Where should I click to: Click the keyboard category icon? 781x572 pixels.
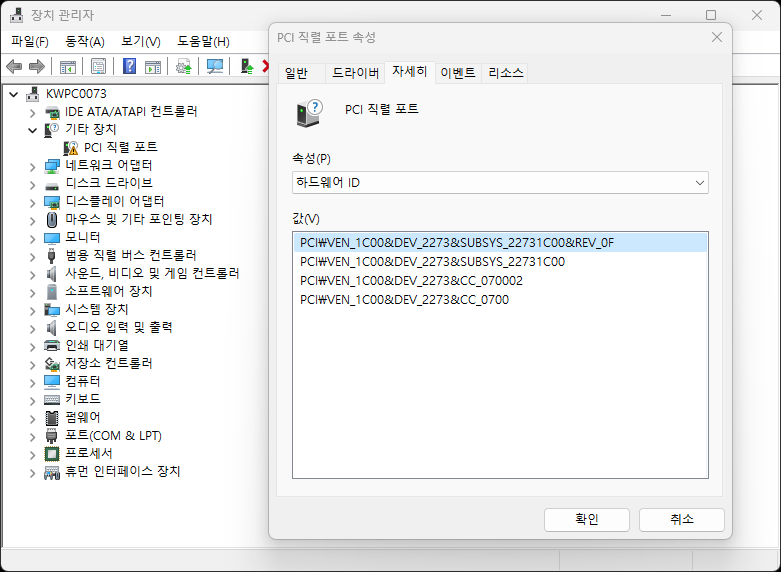point(52,400)
